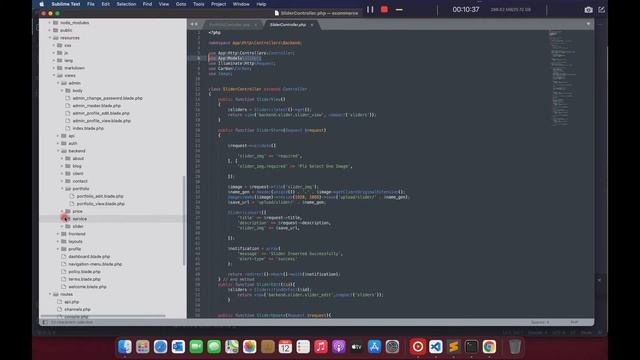Pause the screen recording
640x360 pixels.
[x=370, y=9]
